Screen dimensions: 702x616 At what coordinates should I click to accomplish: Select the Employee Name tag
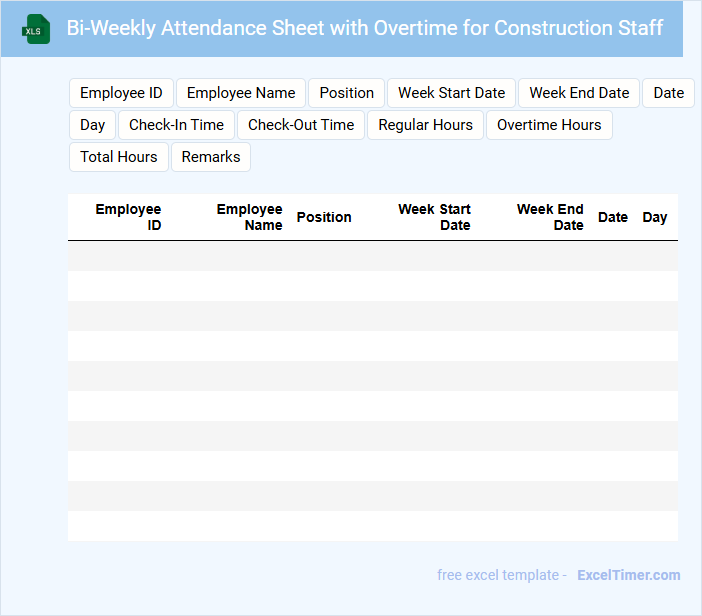pos(241,93)
